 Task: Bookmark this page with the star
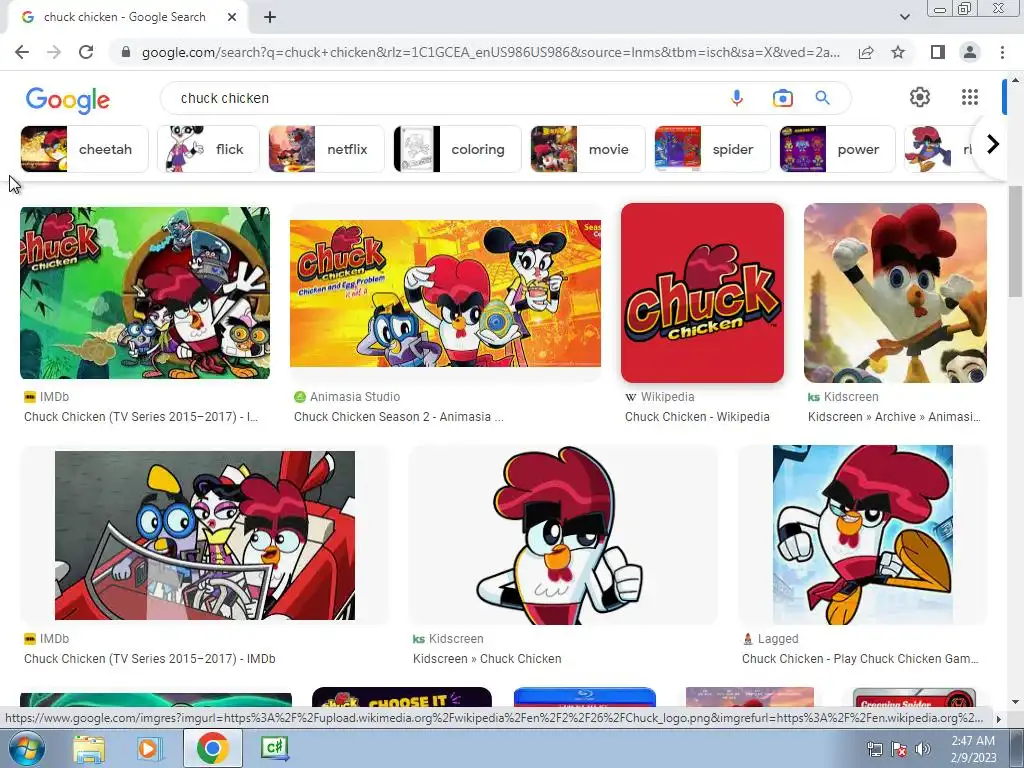click(898, 52)
